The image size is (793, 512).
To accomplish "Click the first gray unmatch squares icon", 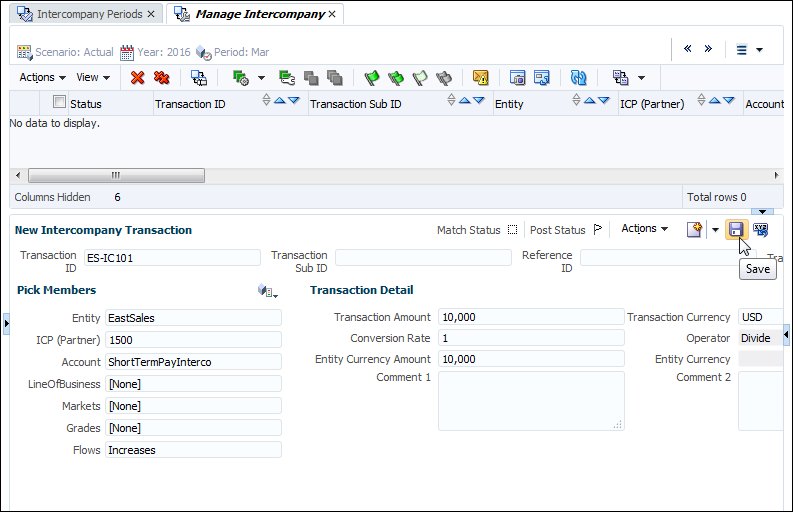I will coord(311,77).
